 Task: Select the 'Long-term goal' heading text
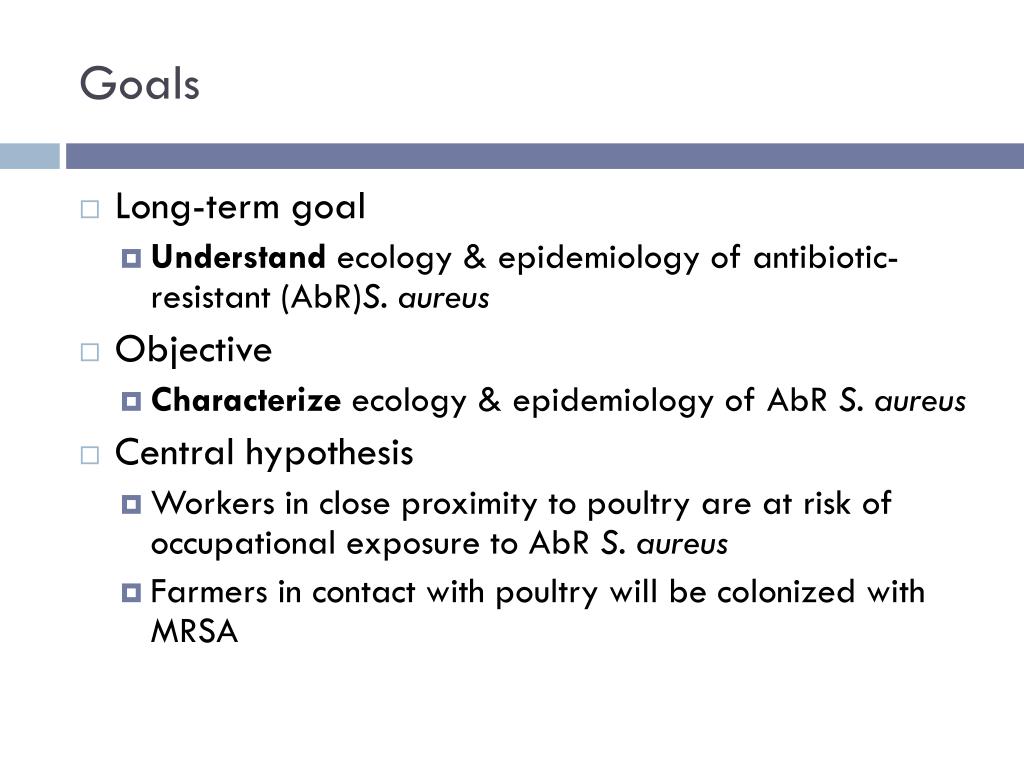pyautogui.click(x=240, y=208)
